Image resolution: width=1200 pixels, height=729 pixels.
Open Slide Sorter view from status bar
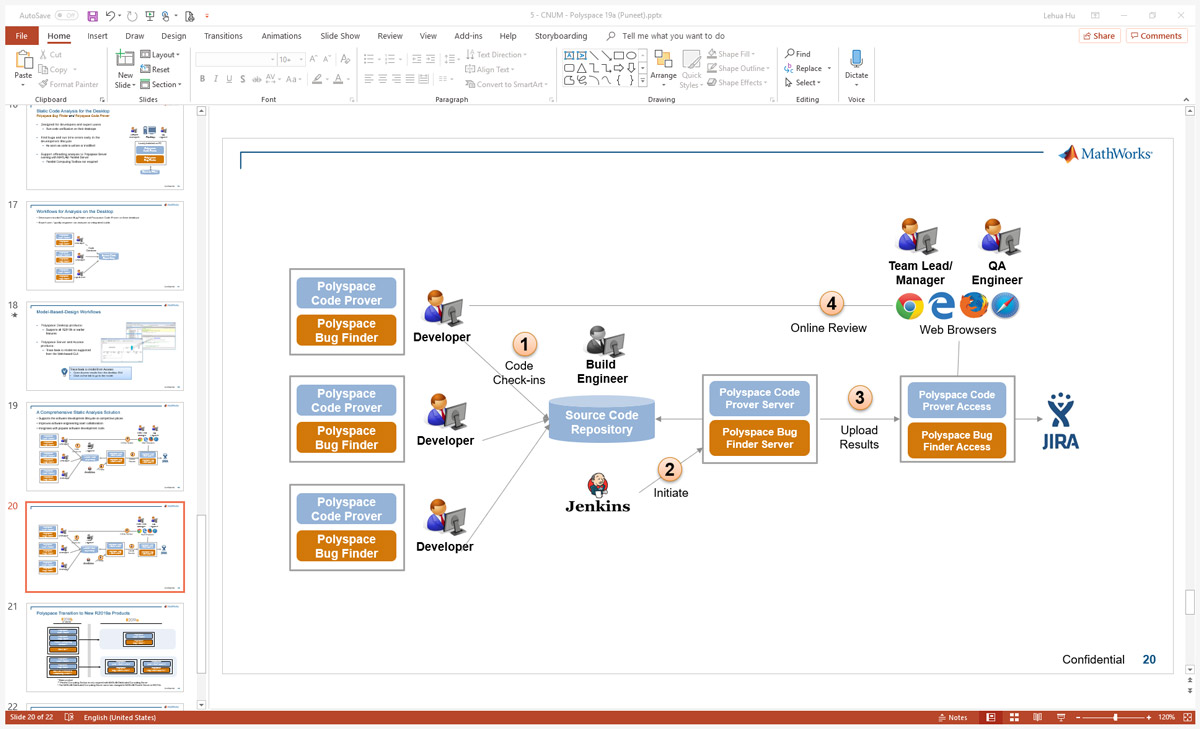click(x=1013, y=717)
